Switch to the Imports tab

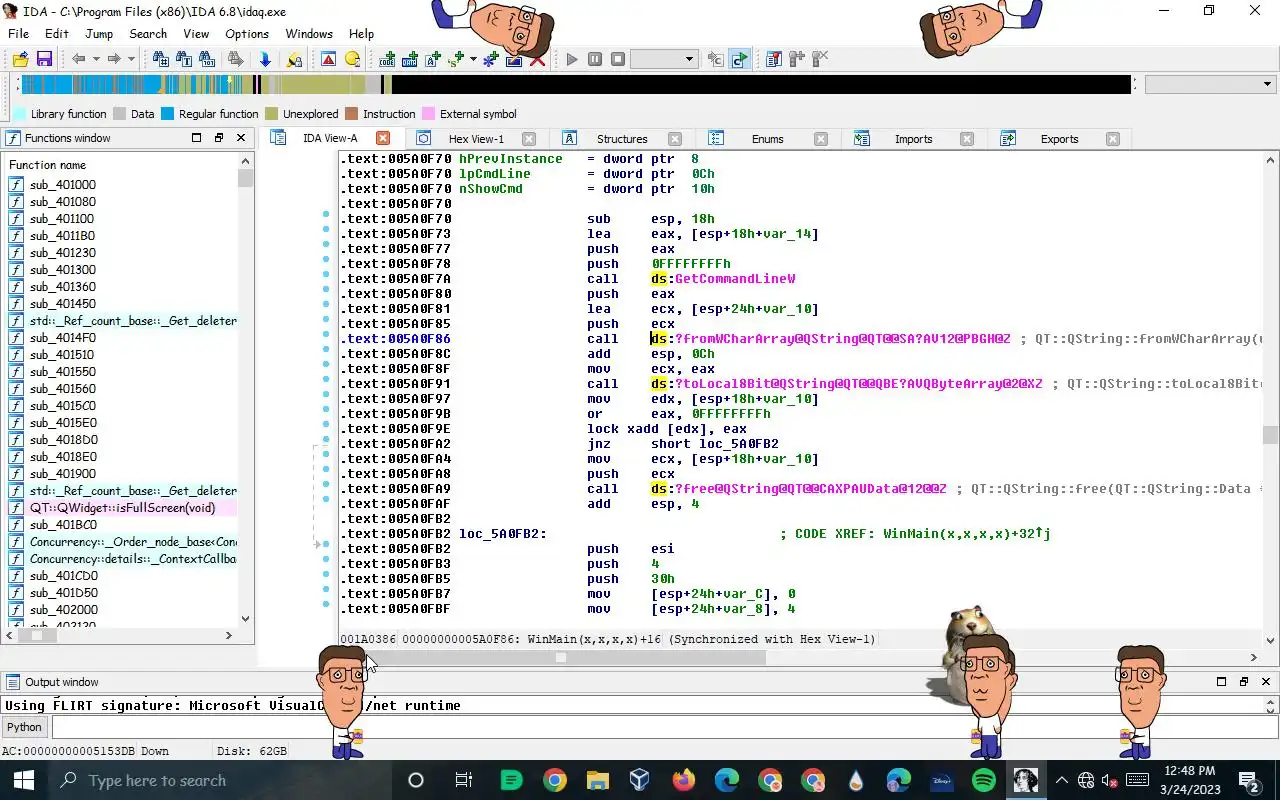click(913, 139)
